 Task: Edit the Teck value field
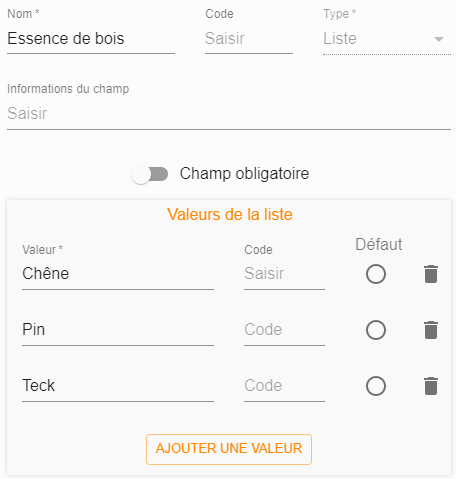pos(118,386)
